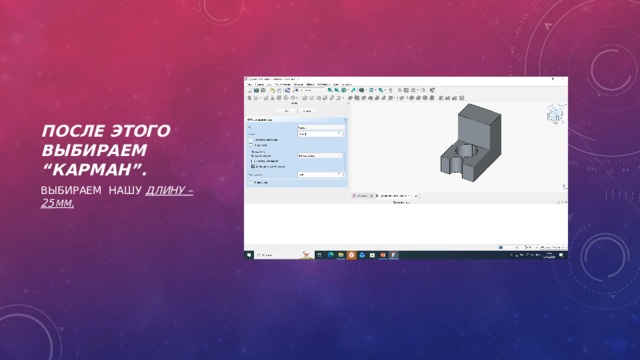This screenshot has height=360, width=640.
Task: Click the Windows taskbar search box
Action: pyautogui.click(x=284, y=255)
